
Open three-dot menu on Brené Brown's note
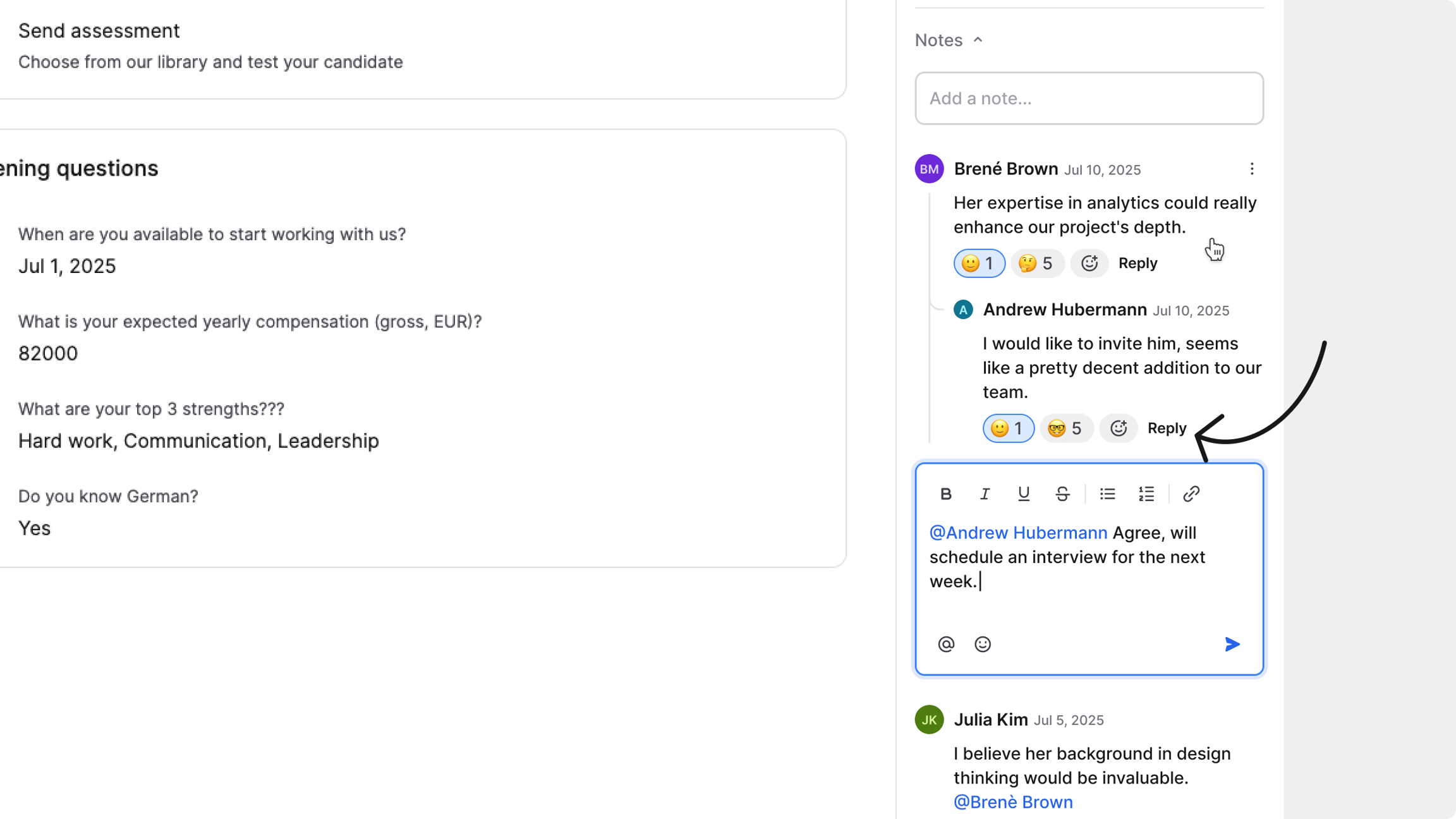click(1251, 169)
